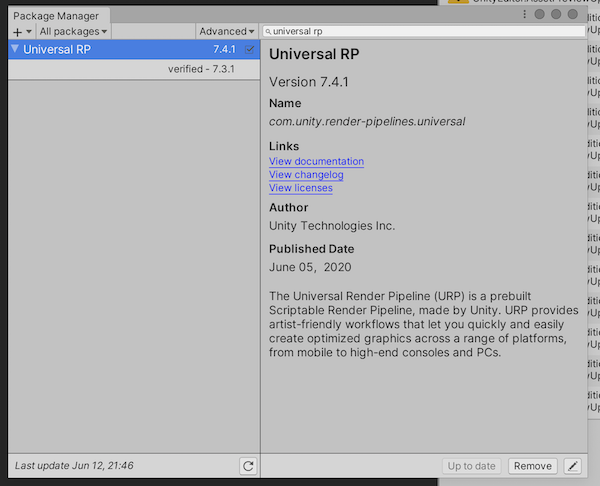Click the search magnifier icon

tap(268, 32)
